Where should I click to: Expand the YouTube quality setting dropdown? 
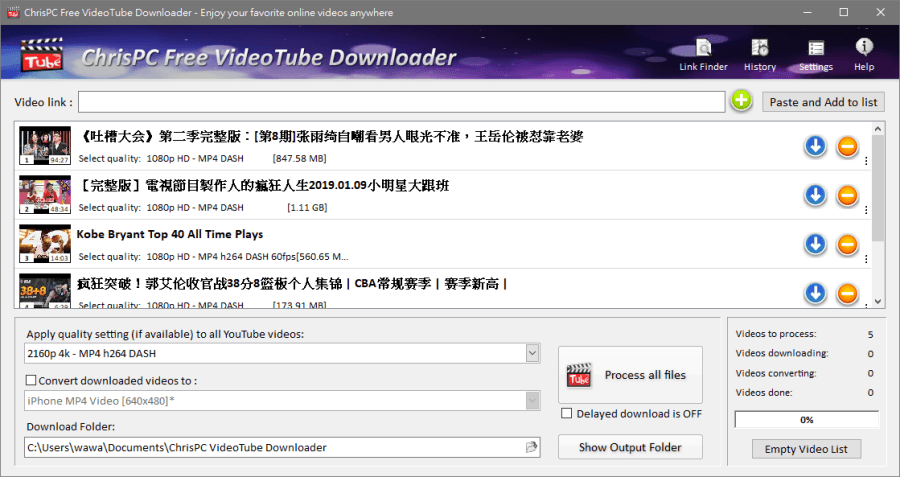[x=533, y=353]
